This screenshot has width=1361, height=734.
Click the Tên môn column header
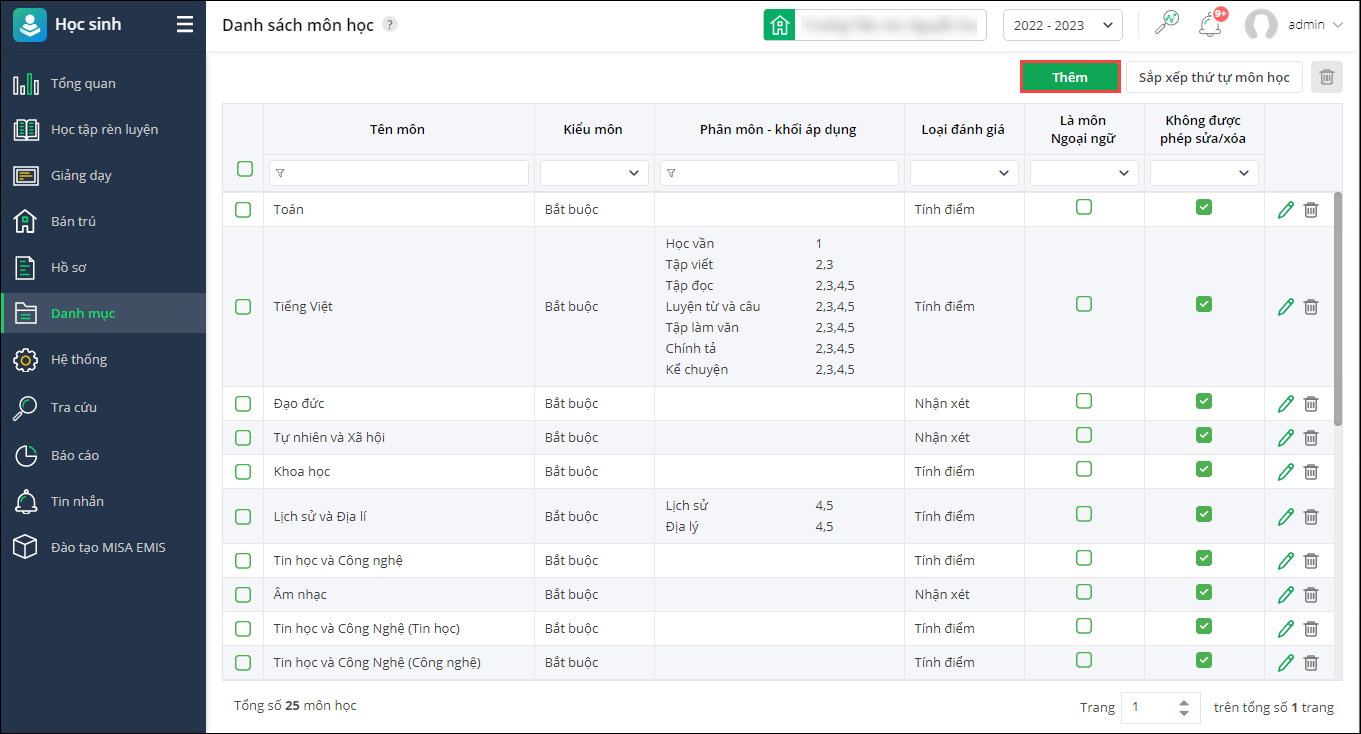[x=397, y=129]
